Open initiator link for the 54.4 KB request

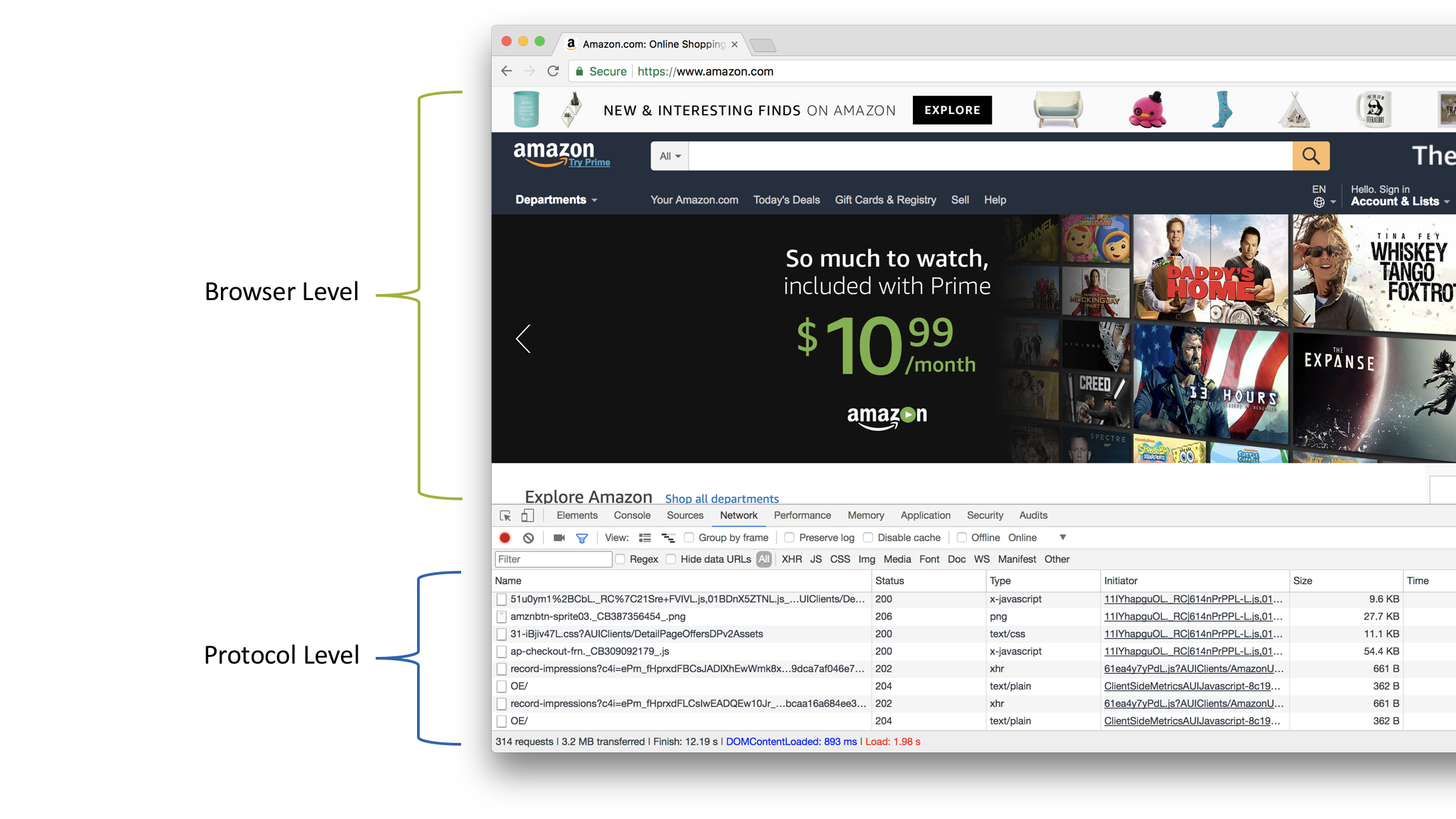pos(1193,651)
